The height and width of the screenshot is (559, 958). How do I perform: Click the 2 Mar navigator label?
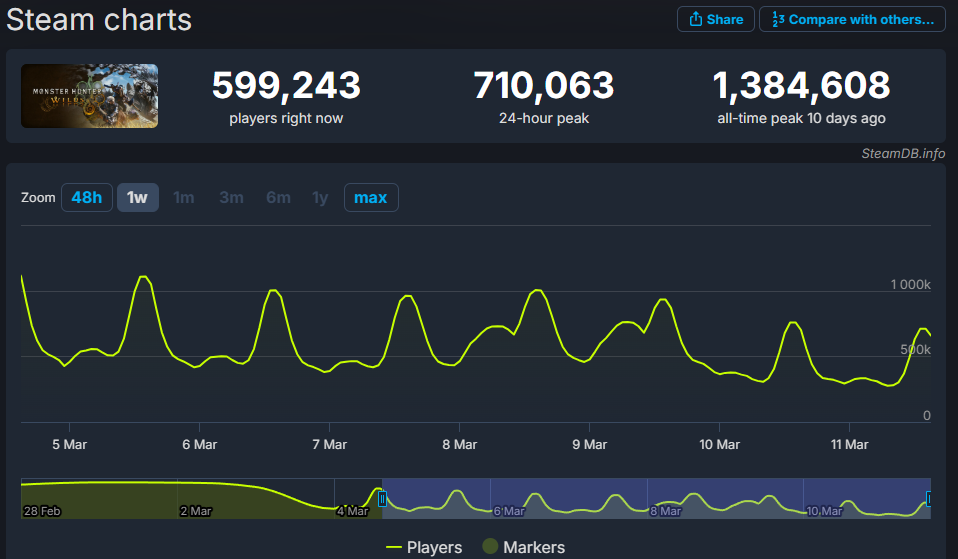point(196,511)
